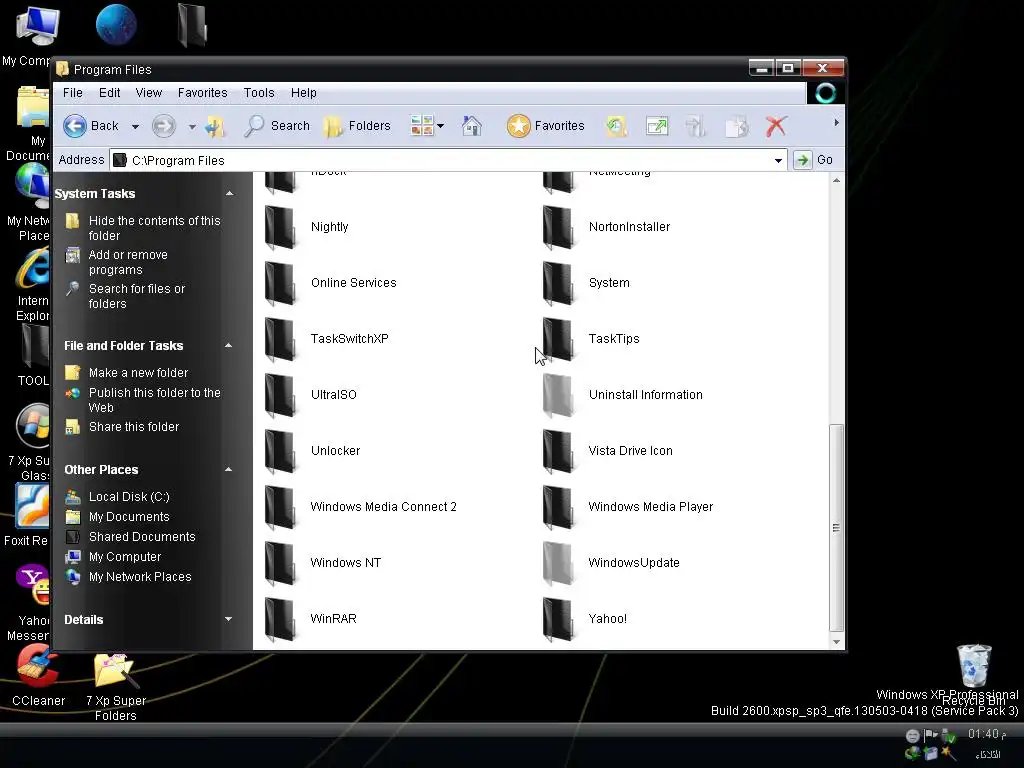This screenshot has width=1024, height=768.
Task: Select the Yahoo! folder
Action: click(x=584, y=618)
